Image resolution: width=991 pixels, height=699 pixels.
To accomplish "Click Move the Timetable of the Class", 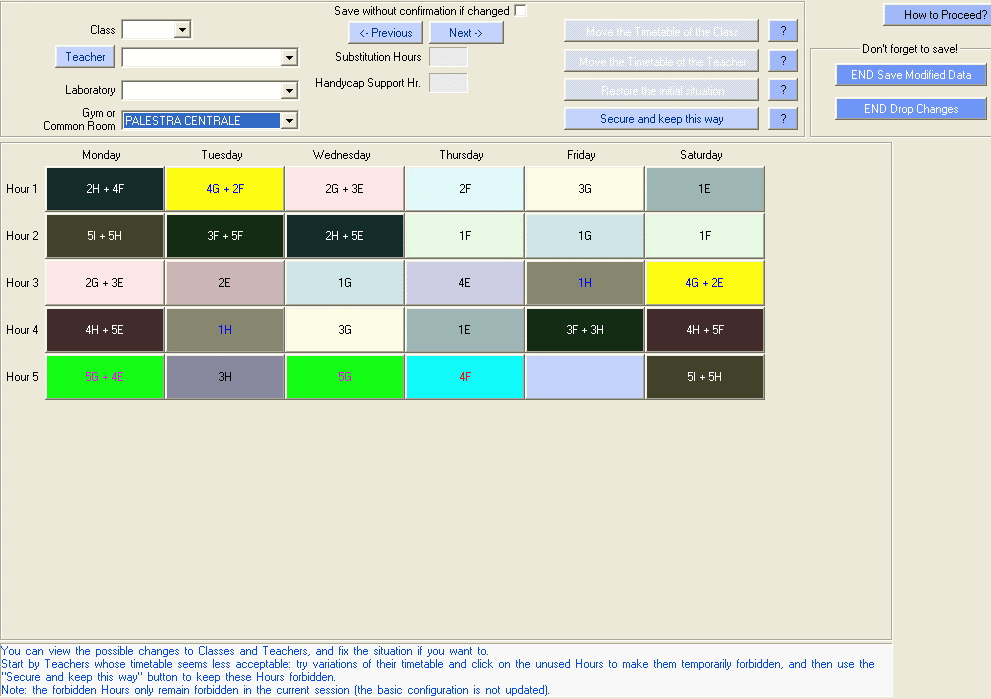I will point(661,31).
